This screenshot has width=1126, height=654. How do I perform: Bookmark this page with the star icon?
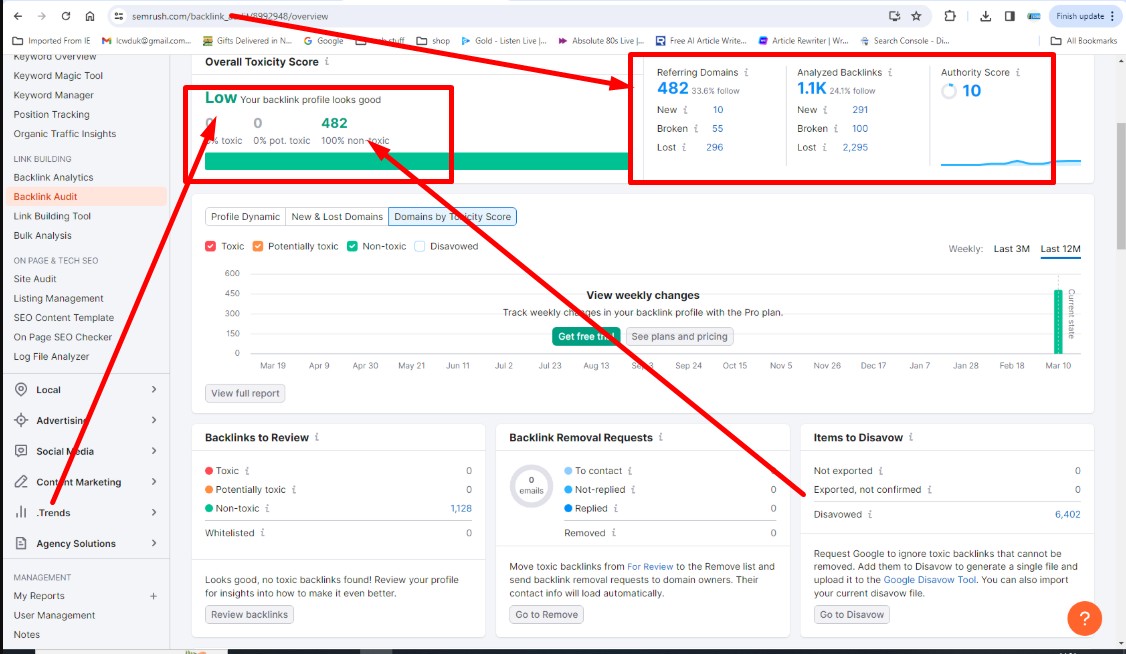pos(916,16)
